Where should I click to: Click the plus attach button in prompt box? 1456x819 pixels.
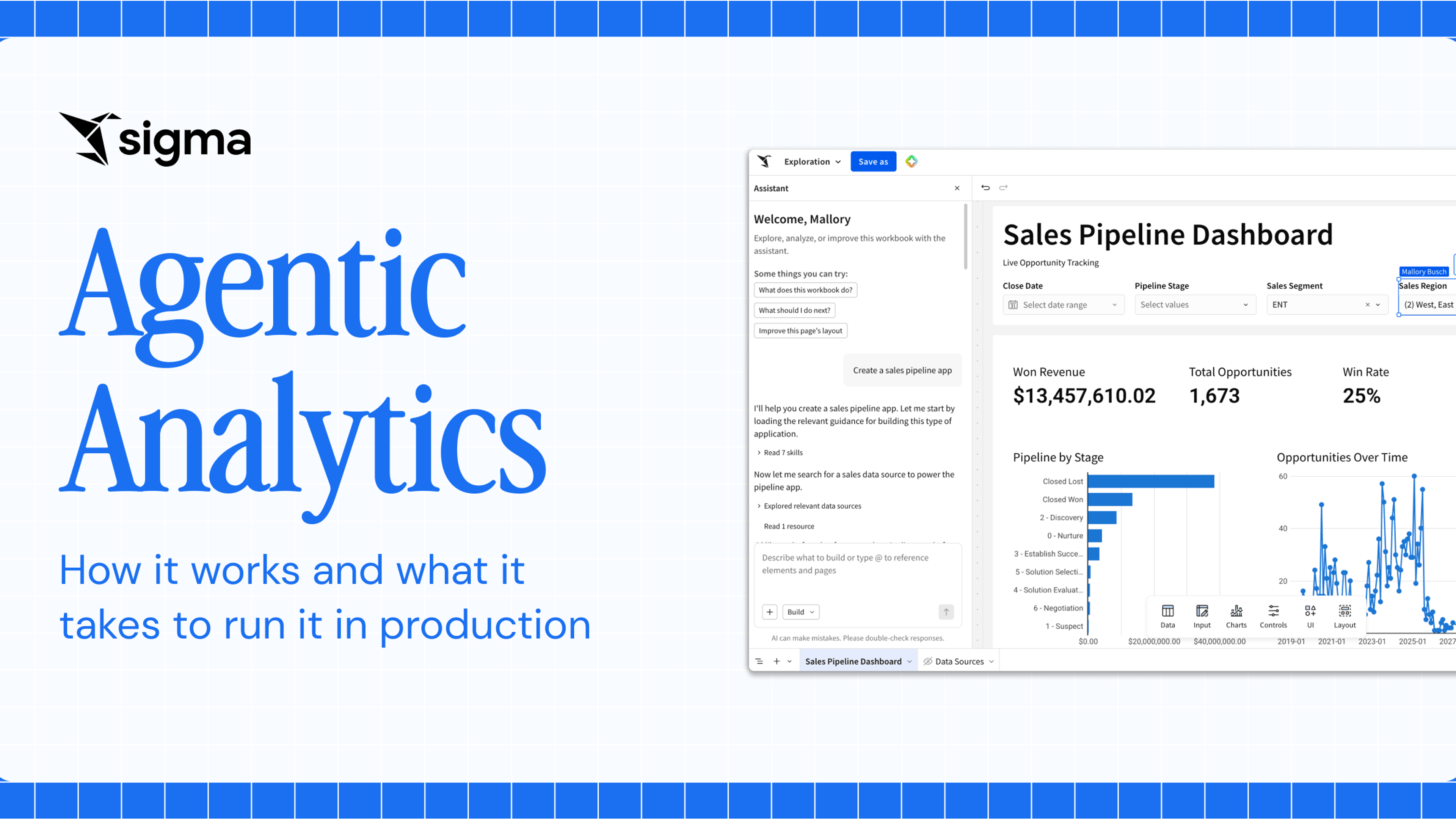(x=770, y=612)
